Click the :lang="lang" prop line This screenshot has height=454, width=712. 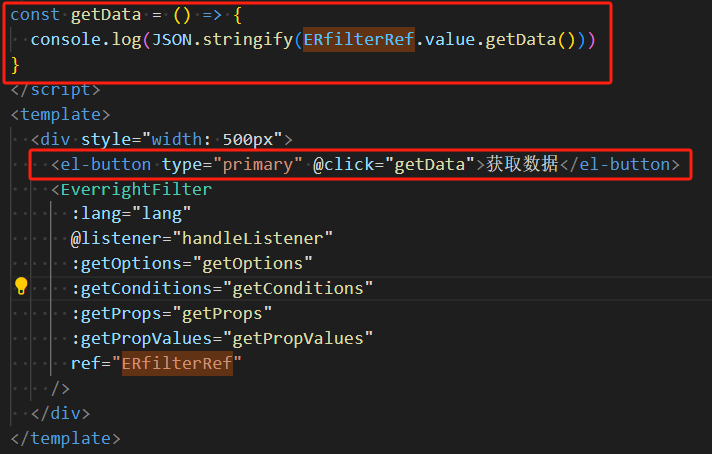tap(130, 214)
